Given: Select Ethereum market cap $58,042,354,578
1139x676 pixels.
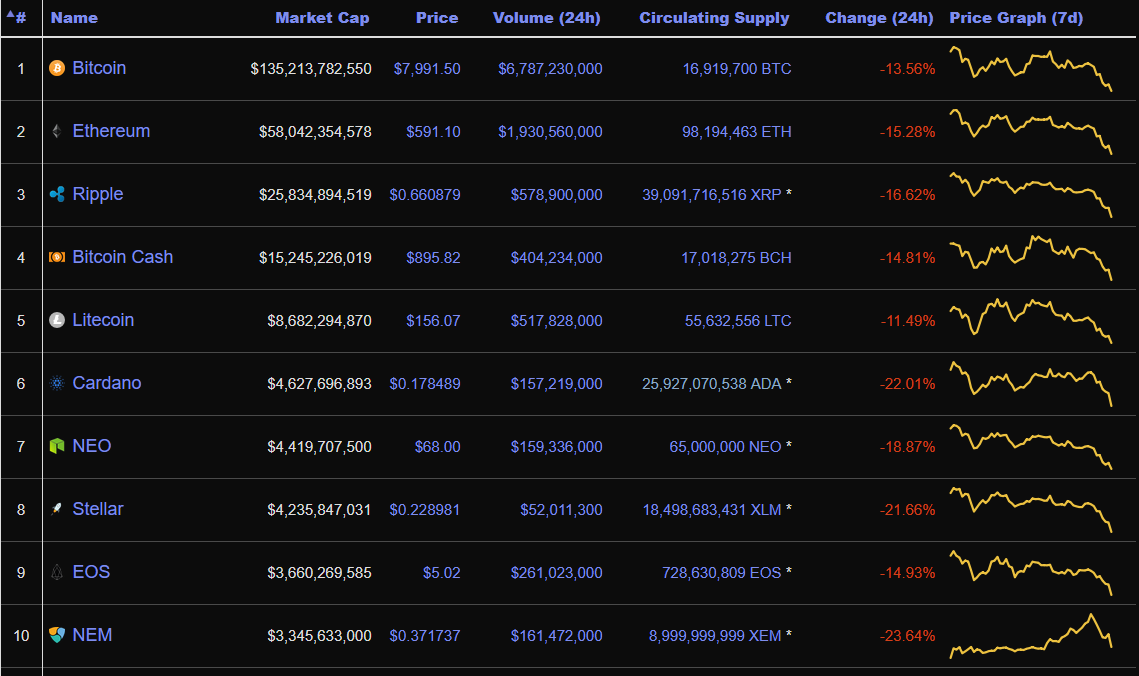Looking at the screenshot, I should pyautogui.click(x=315, y=132).
